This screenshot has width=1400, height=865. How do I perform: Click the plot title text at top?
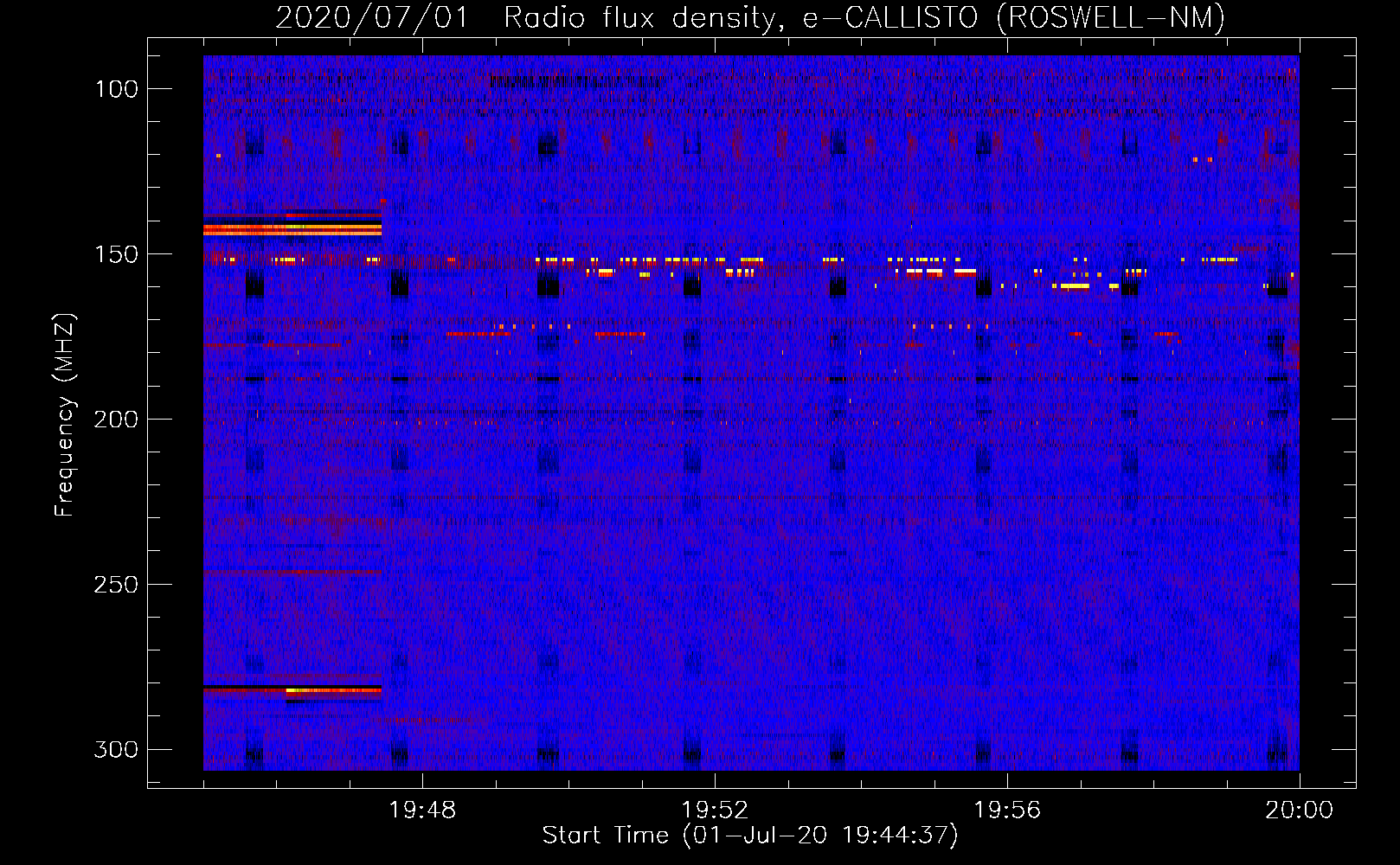[750, 17]
